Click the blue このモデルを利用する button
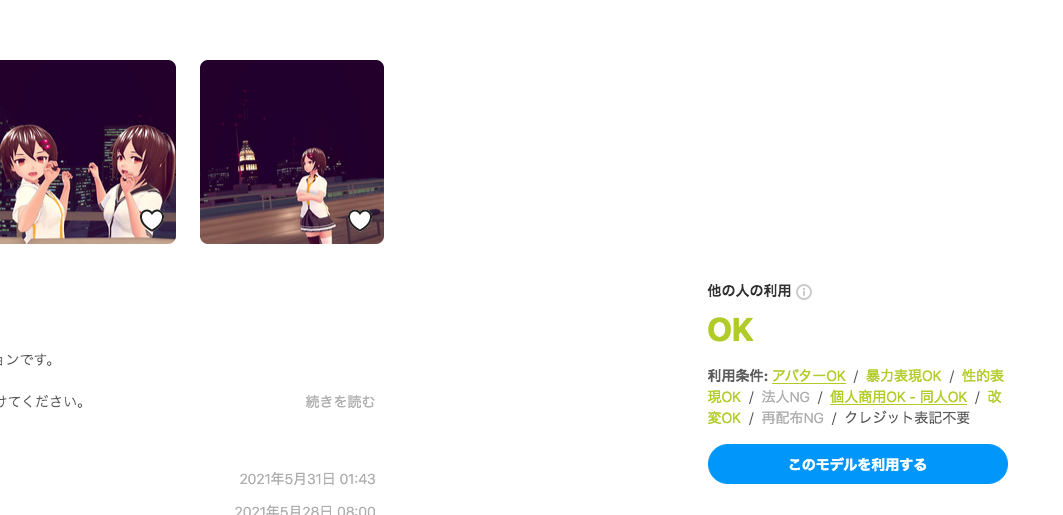This screenshot has height=515, width=1063. 858,464
